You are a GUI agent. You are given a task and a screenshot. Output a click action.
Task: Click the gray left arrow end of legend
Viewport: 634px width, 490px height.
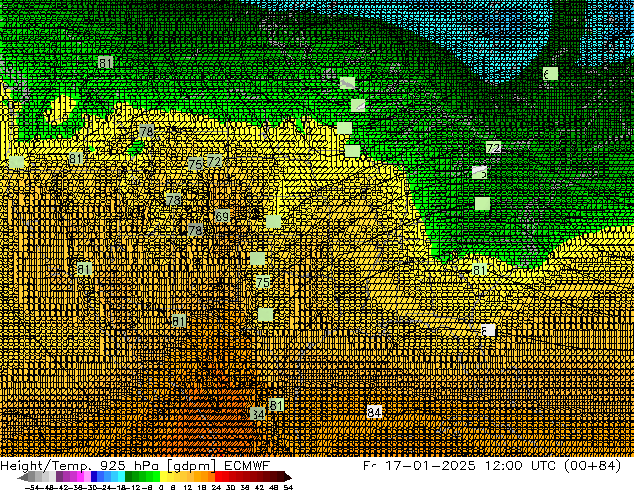(22, 477)
